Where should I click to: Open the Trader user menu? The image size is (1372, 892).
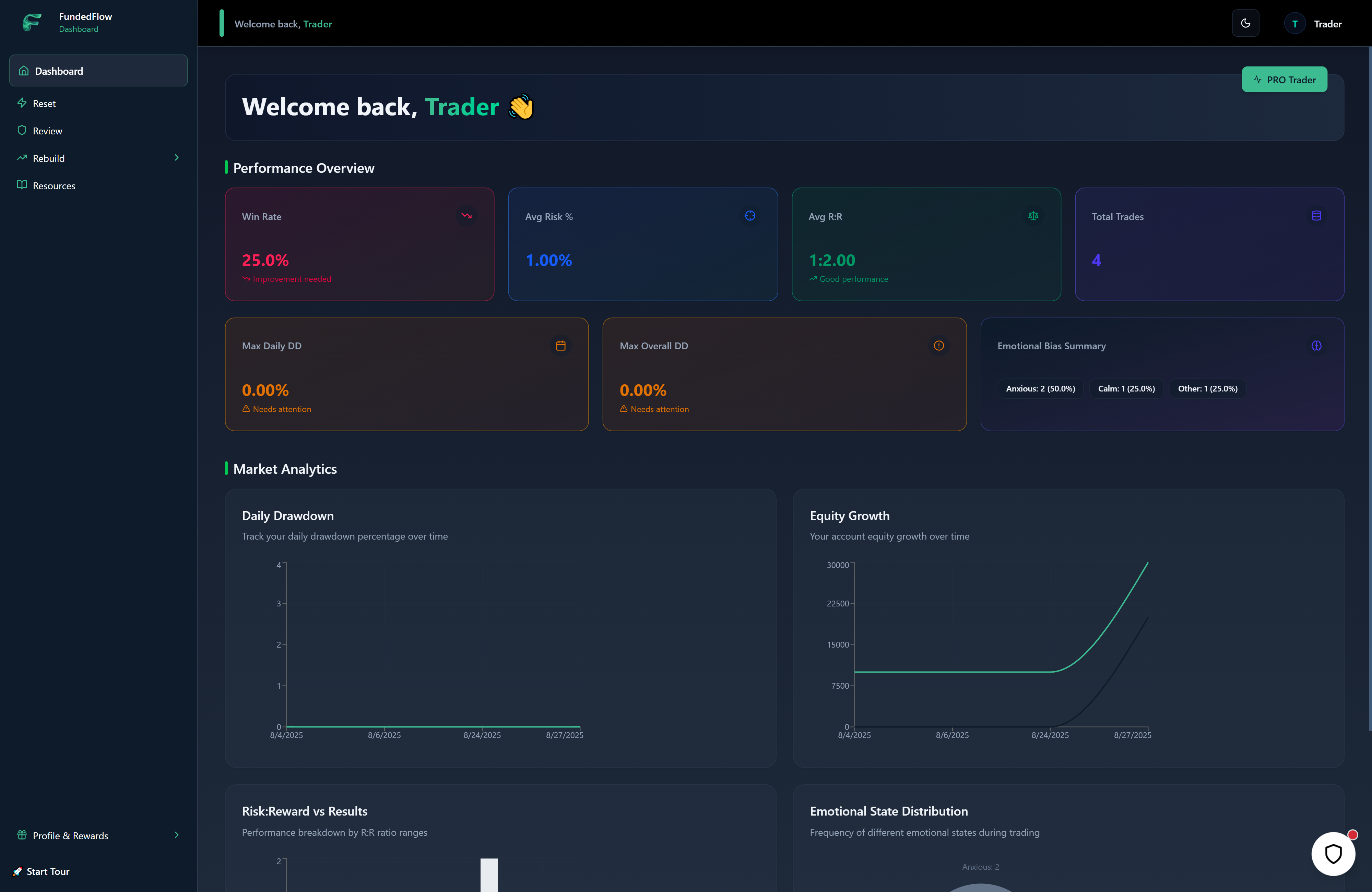point(1313,24)
